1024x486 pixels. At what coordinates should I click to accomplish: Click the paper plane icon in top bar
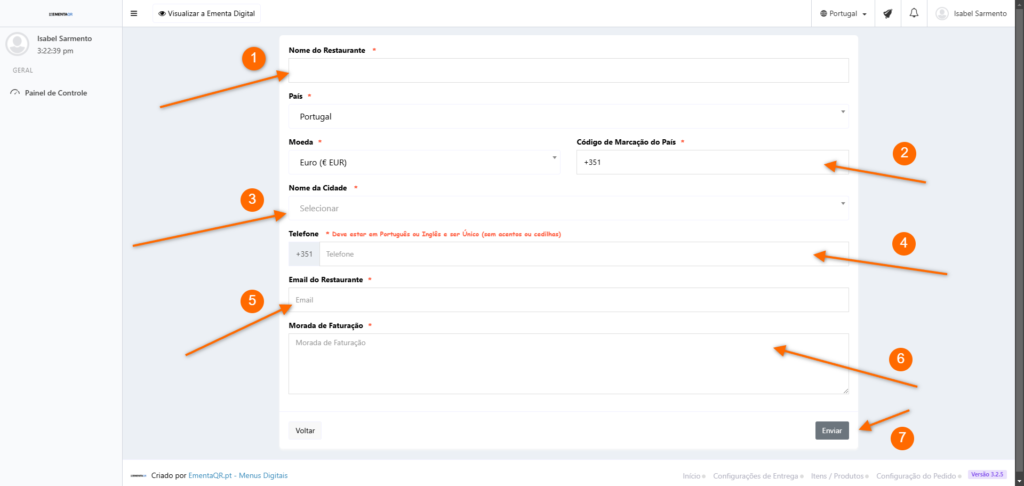pos(887,14)
